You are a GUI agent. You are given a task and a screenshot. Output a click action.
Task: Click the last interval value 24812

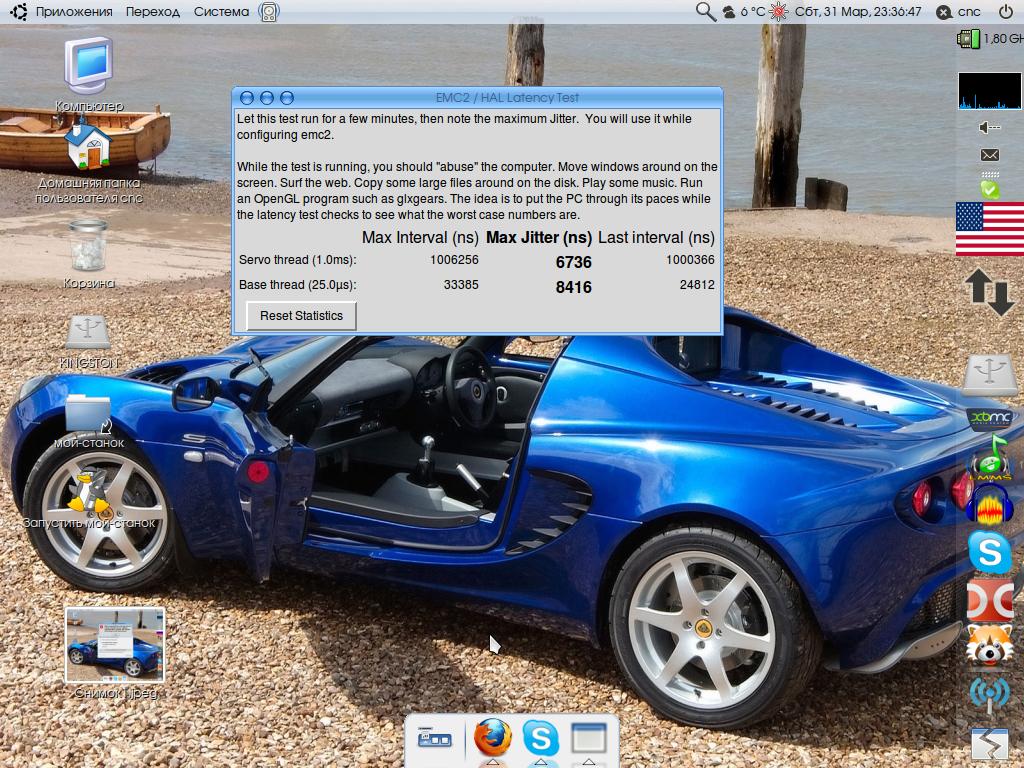pos(697,285)
